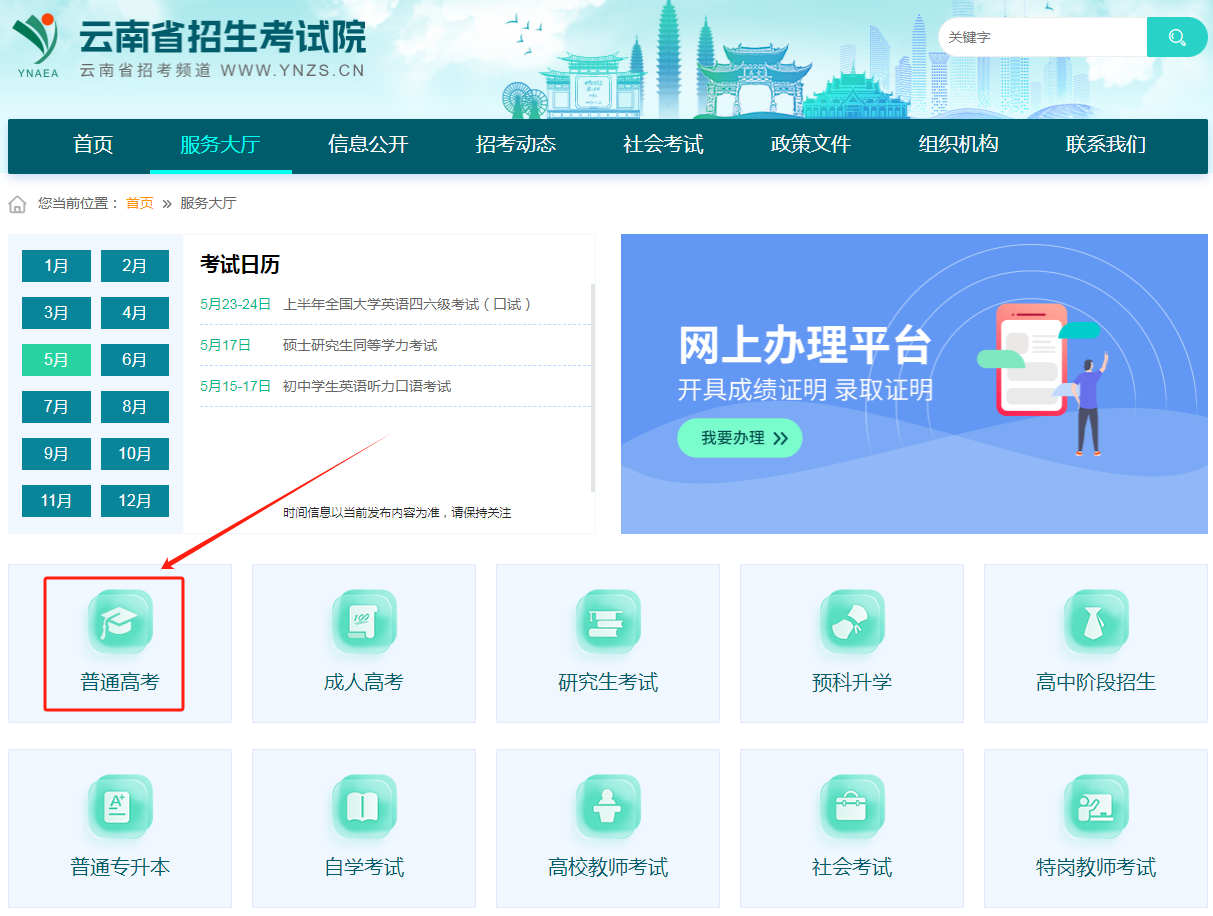
Task: Click 上半年全国大学英语四六级考试（口试） entry
Action: 408,304
